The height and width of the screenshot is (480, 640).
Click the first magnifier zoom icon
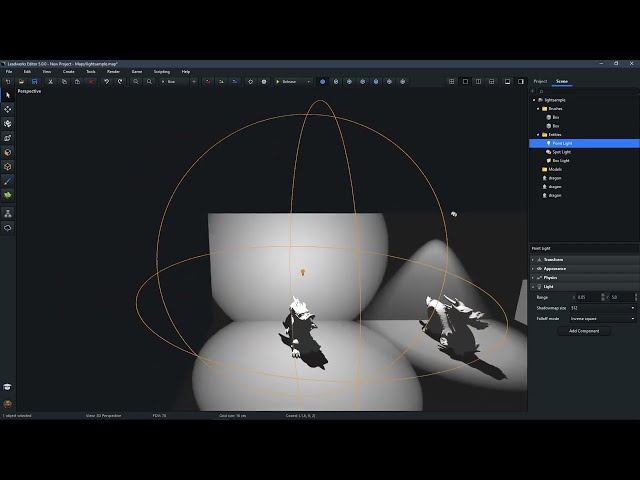(x=136, y=82)
